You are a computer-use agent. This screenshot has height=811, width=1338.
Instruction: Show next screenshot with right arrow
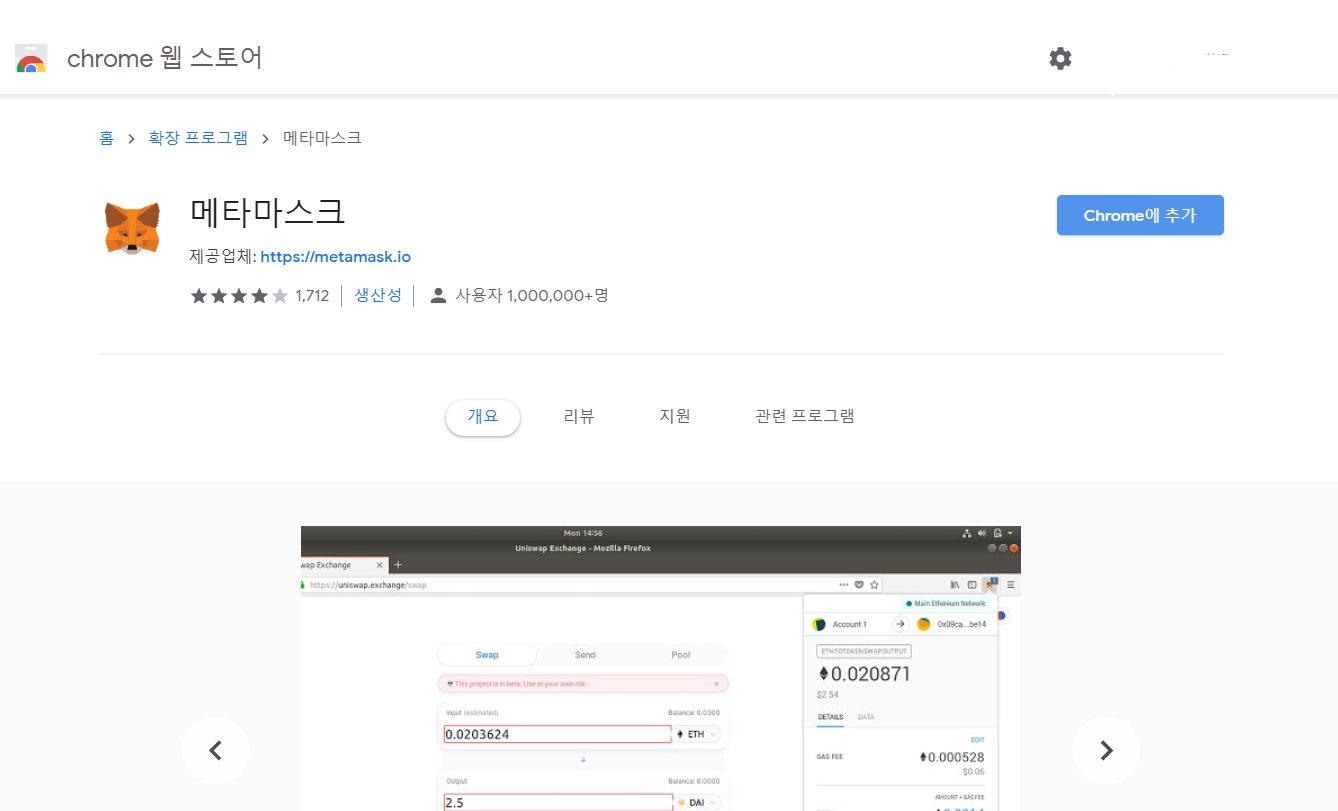(x=1106, y=750)
